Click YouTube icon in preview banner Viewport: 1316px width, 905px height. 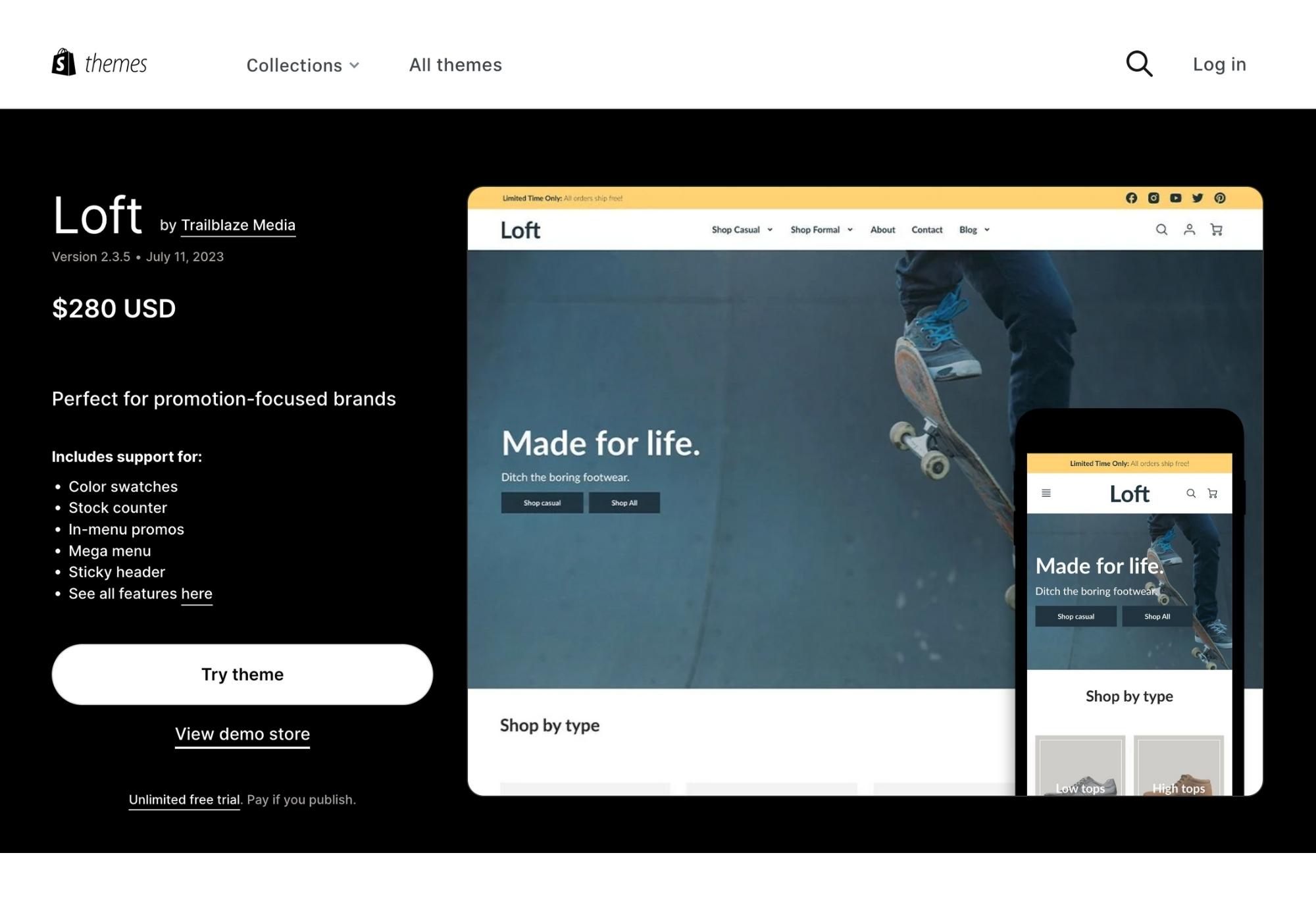[x=1176, y=198]
